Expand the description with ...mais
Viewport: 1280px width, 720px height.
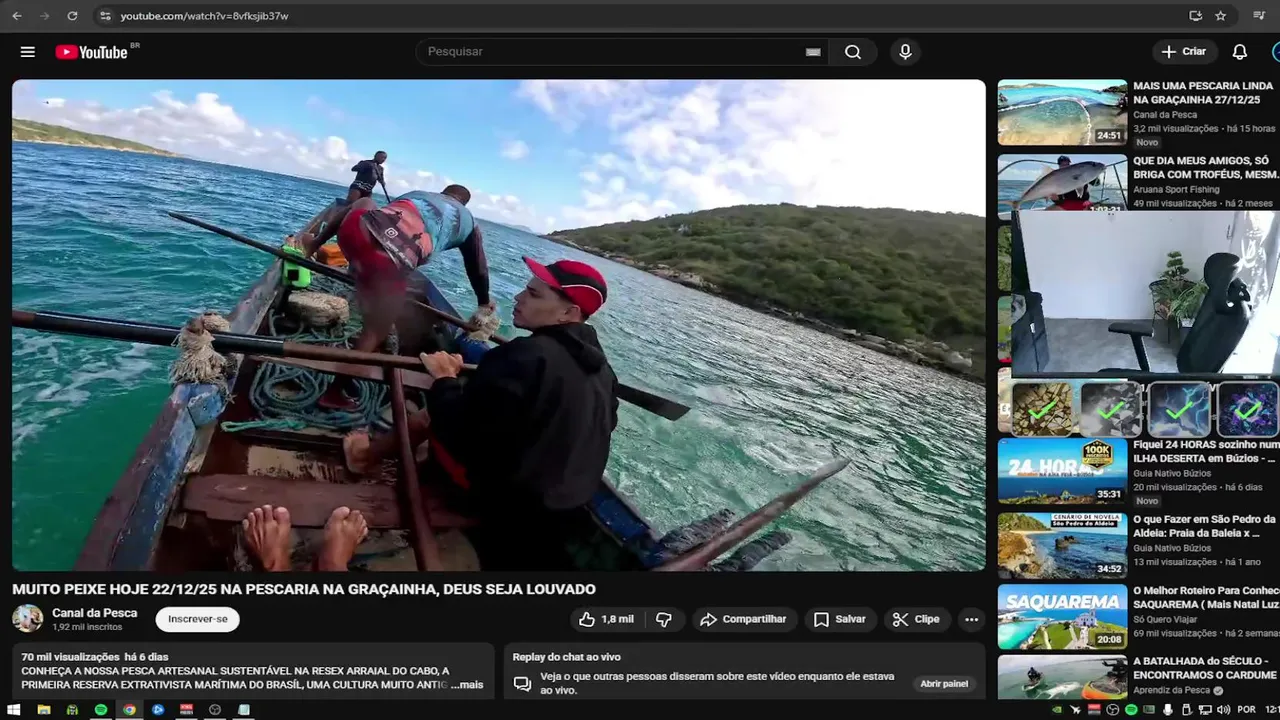pos(467,685)
